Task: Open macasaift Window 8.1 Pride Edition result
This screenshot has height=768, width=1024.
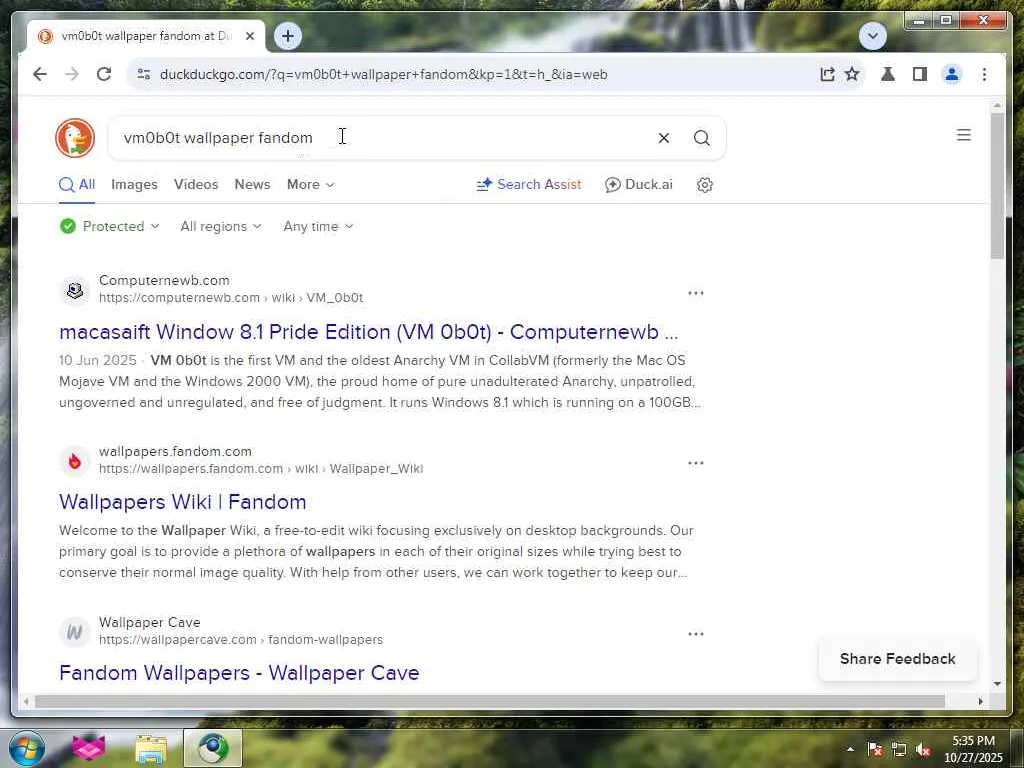Action: (x=369, y=332)
